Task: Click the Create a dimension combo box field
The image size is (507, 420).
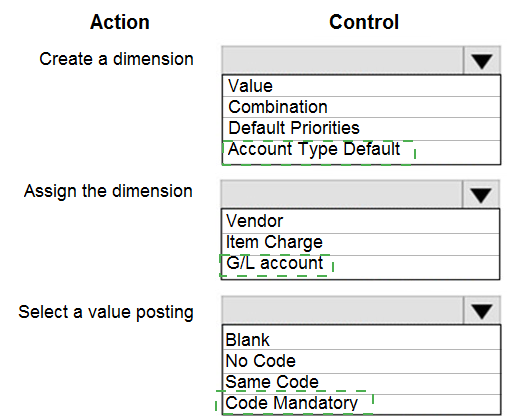Action: click(x=342, y=61)
